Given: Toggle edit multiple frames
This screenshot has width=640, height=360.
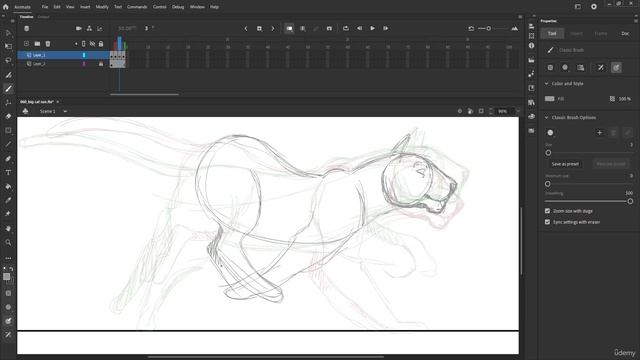Looking at the screenshot, I should (x=302, y=29).
